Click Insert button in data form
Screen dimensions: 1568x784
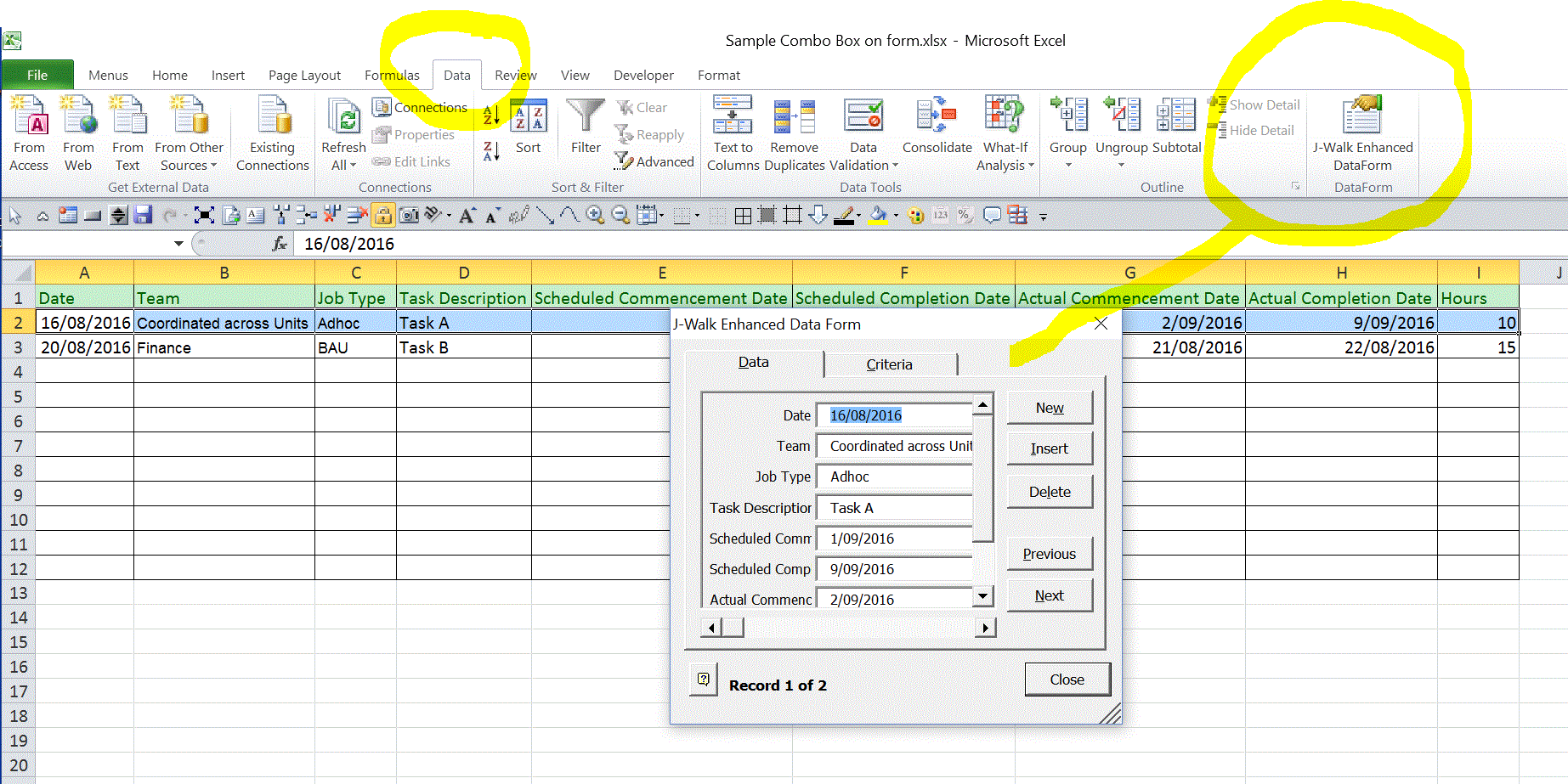click(1050, 448)
